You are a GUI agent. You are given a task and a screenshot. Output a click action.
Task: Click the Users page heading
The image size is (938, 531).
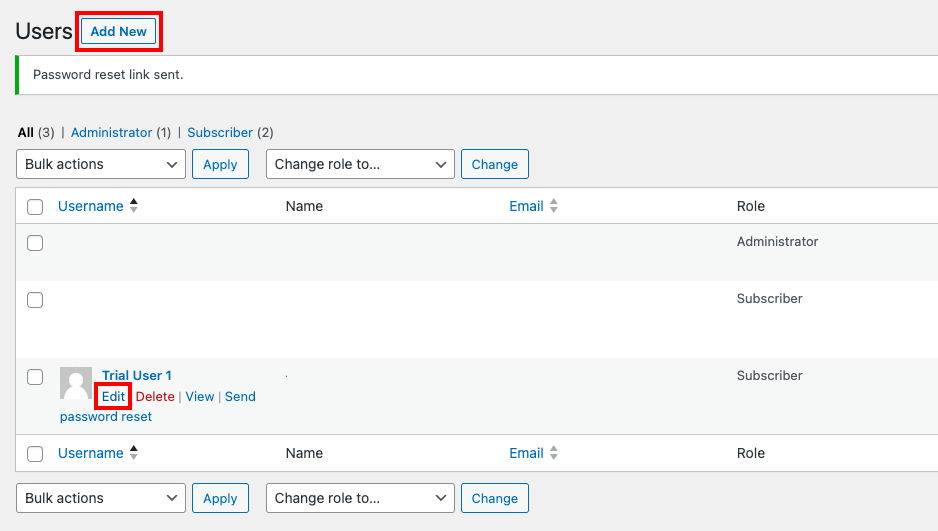pos(44,31)
